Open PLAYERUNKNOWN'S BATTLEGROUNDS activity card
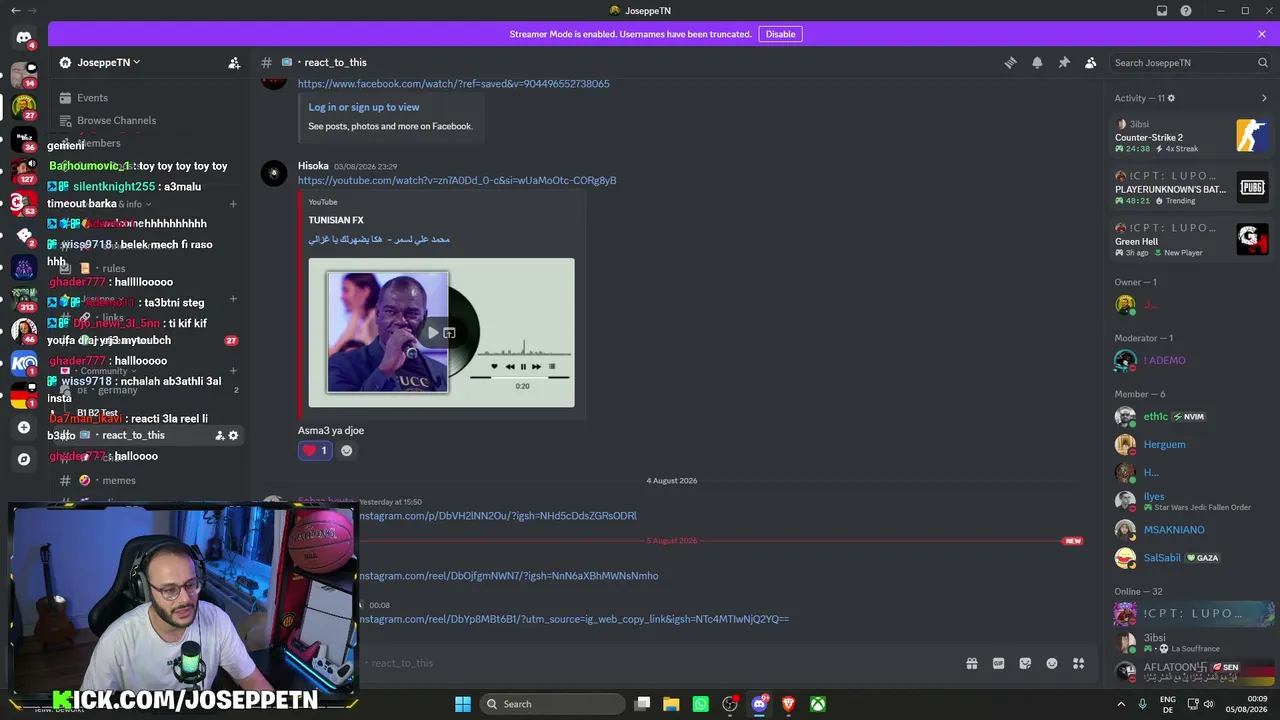This screenshot has height=720, width=1280. click(x=1192, y=188)
